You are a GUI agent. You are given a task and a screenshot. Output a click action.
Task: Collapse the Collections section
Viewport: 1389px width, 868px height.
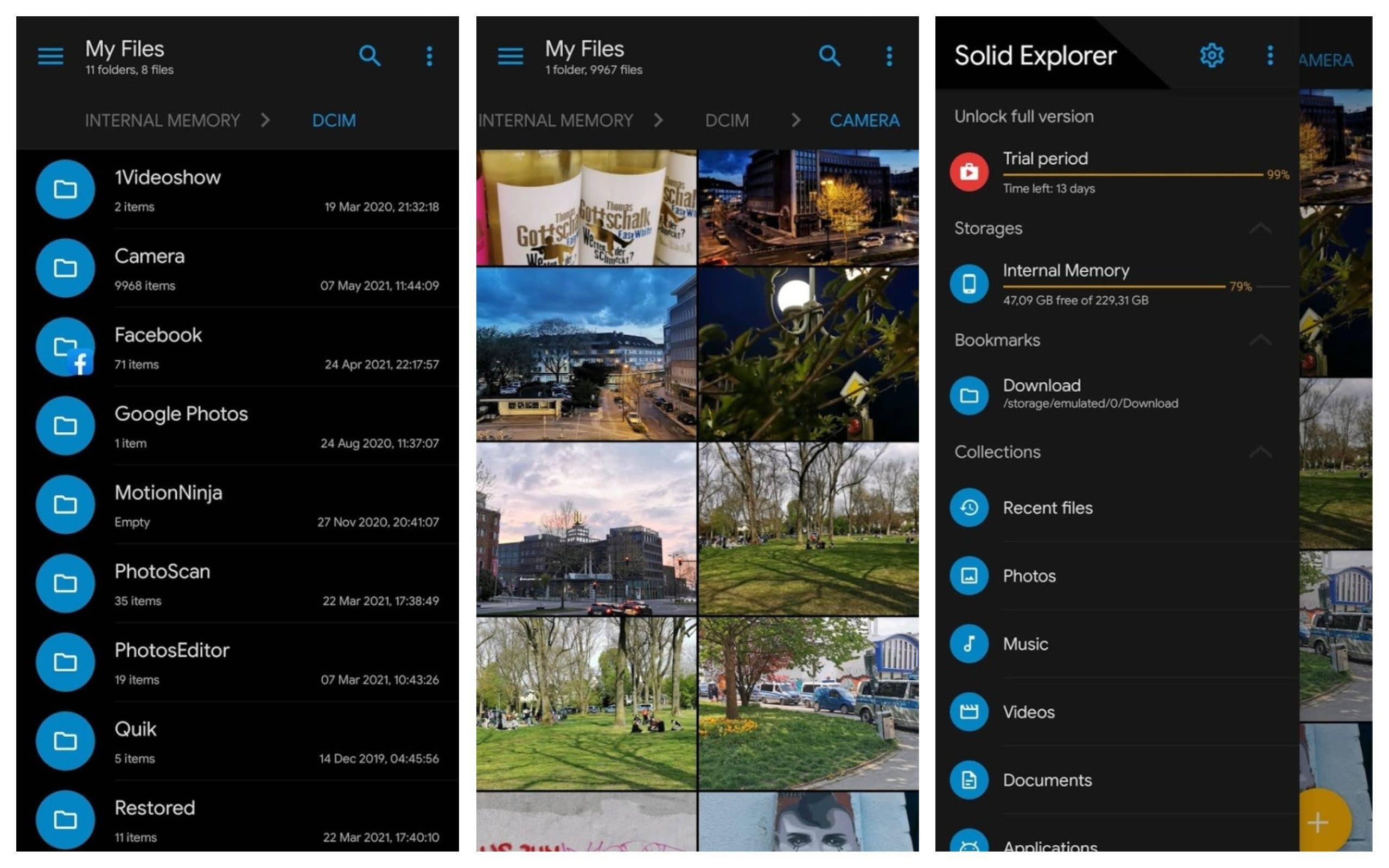point(1260,452)
